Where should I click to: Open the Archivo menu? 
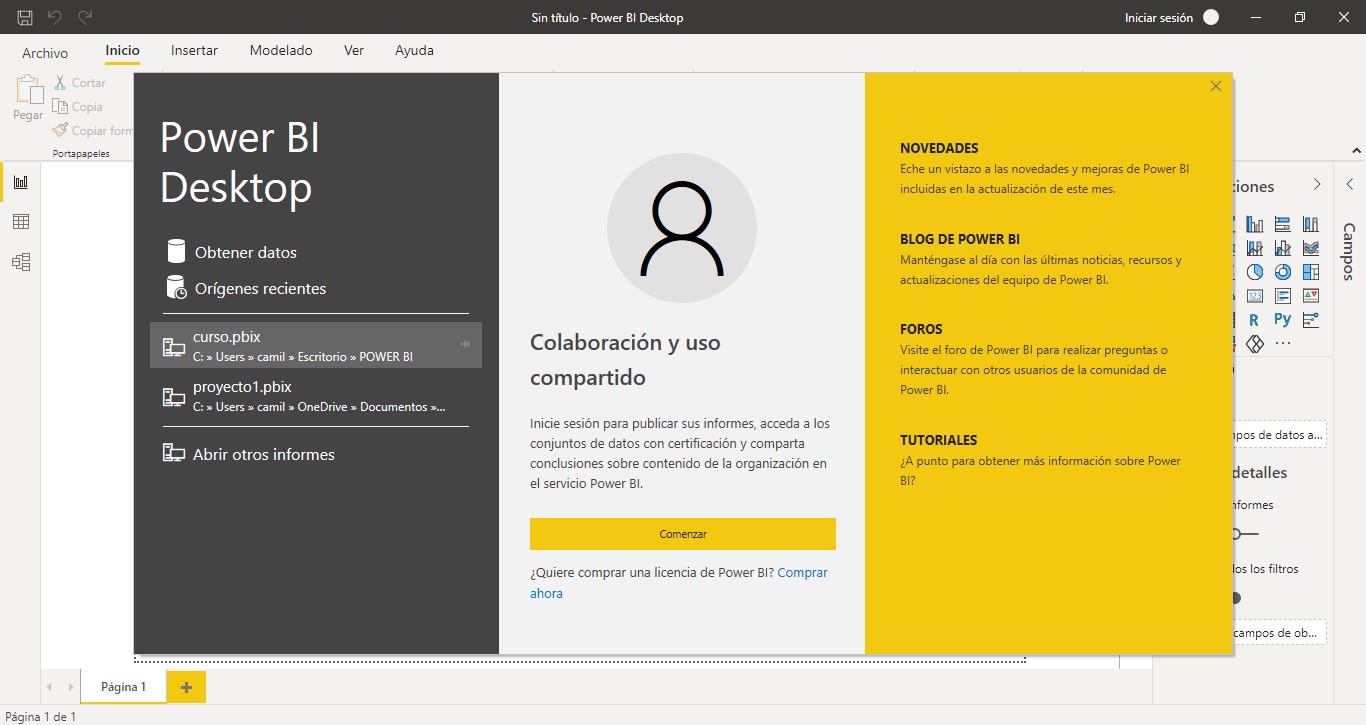(45, 53)
